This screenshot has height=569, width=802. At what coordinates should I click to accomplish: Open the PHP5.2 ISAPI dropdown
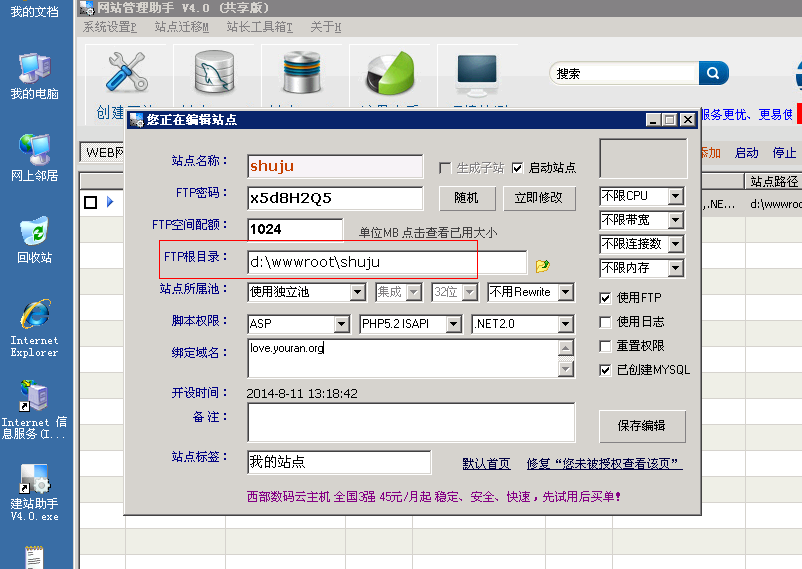[453, 324]
